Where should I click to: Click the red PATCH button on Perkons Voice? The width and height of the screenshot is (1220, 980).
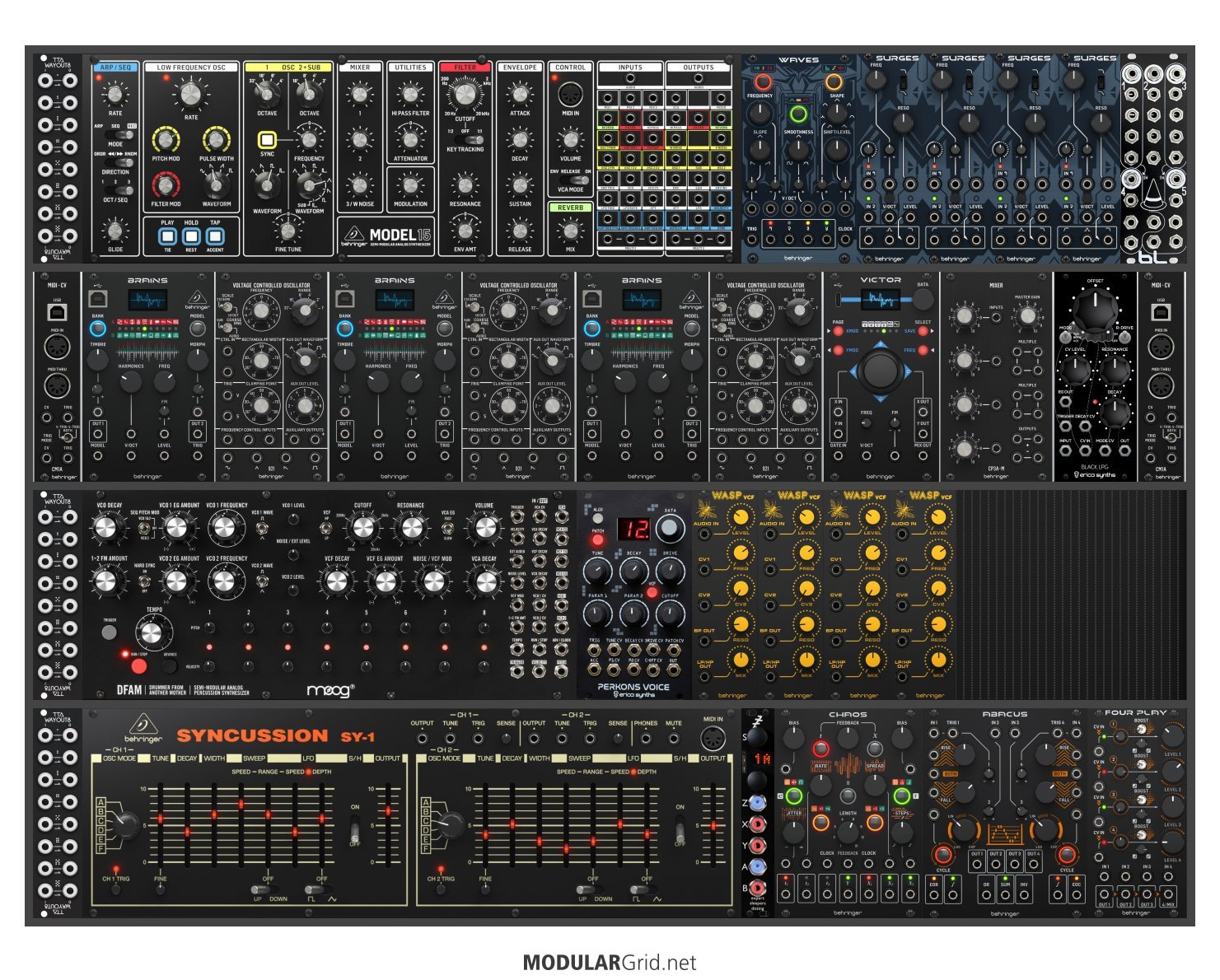597,541
